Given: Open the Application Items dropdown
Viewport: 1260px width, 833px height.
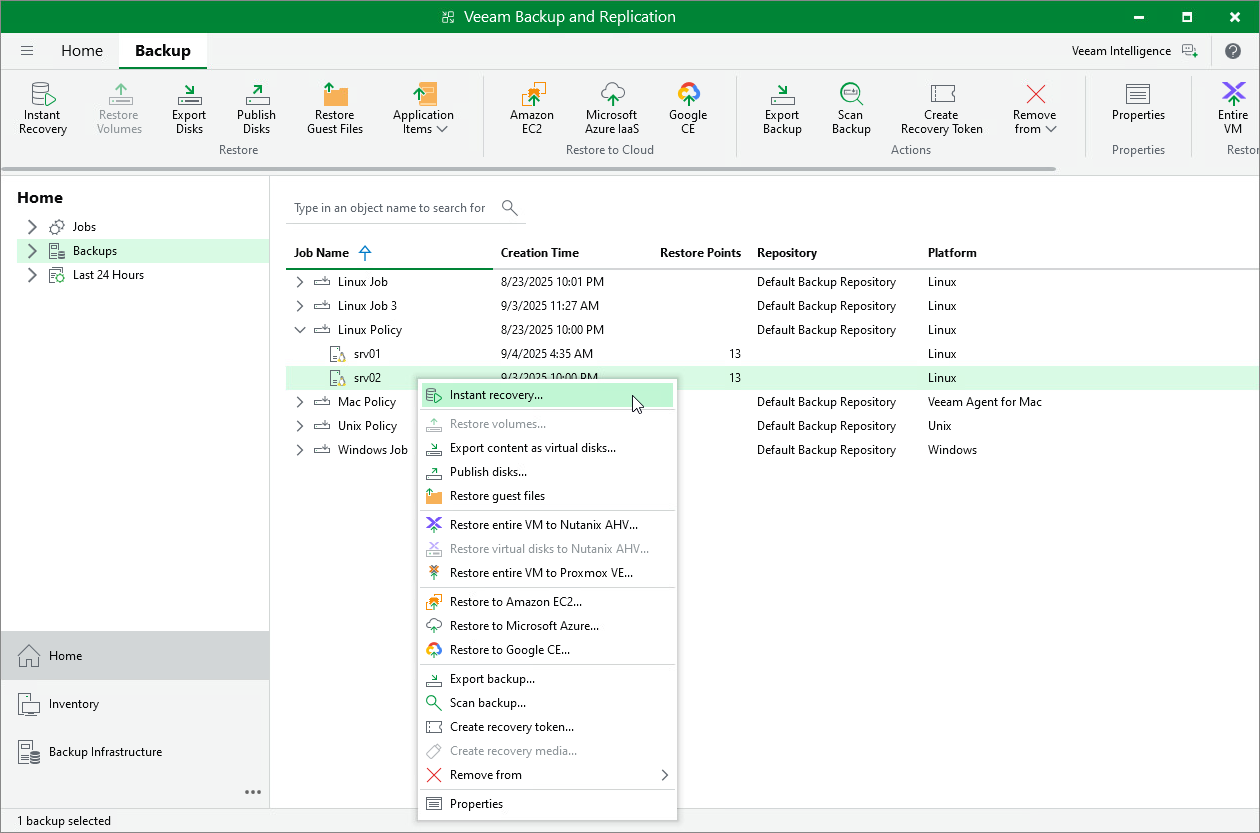Looking at the screenshot, I should (423, 105).
